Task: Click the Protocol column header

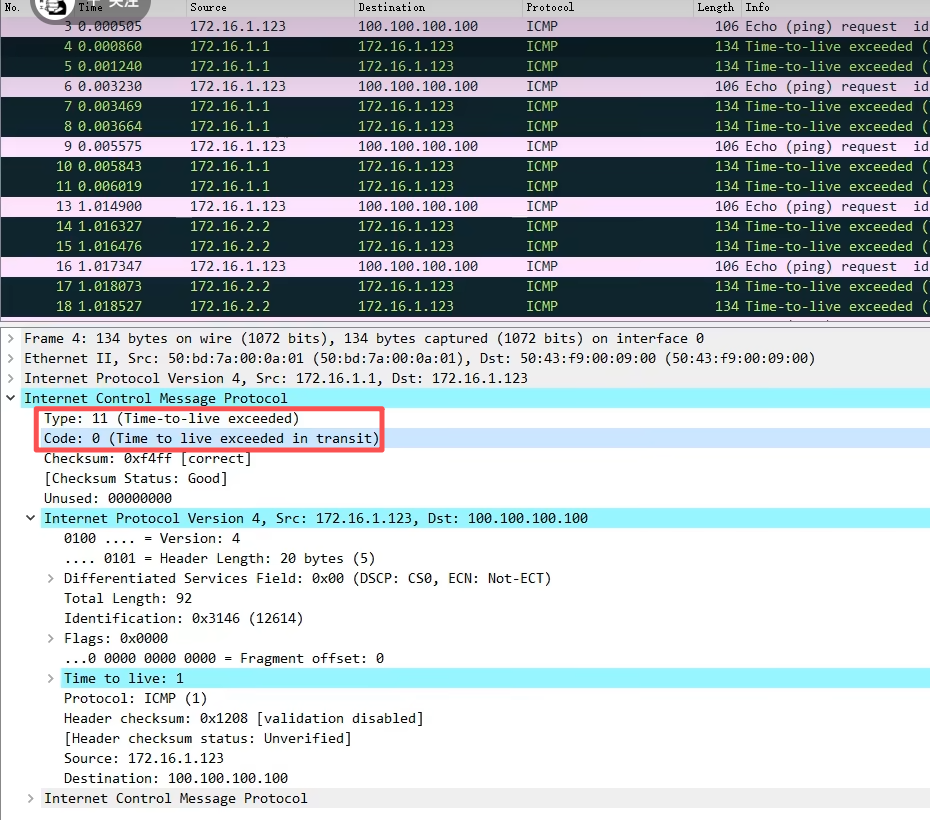Action: click(x=550, y=7)
